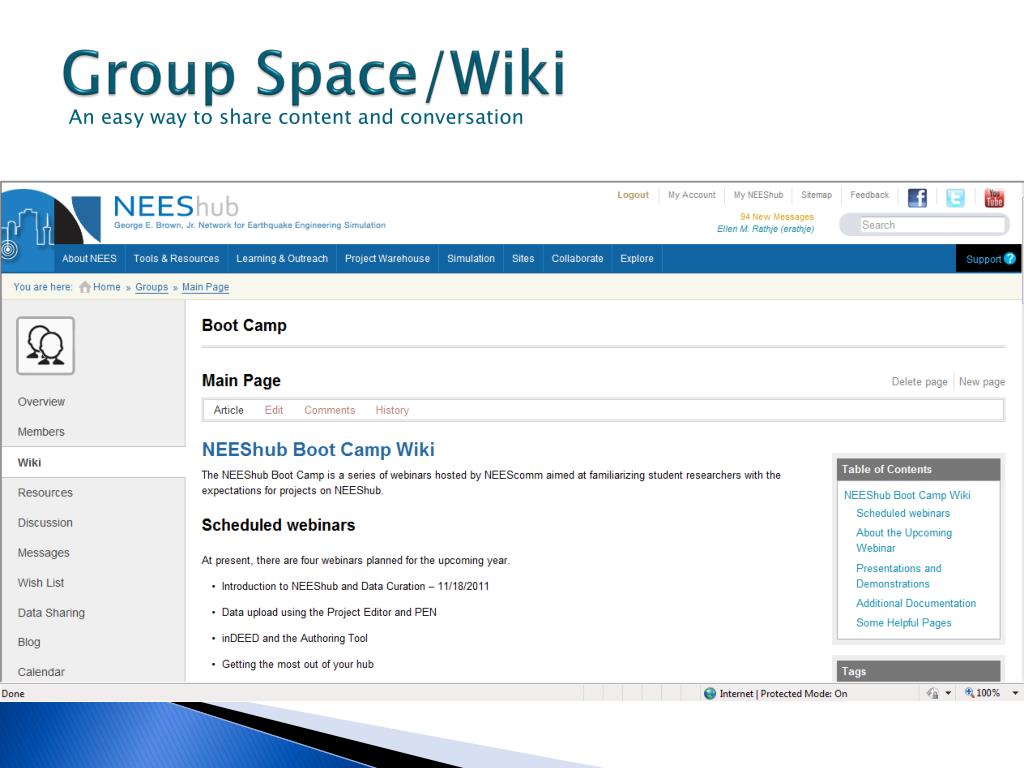Click the Groups breadcrumb link

[152, 287]
